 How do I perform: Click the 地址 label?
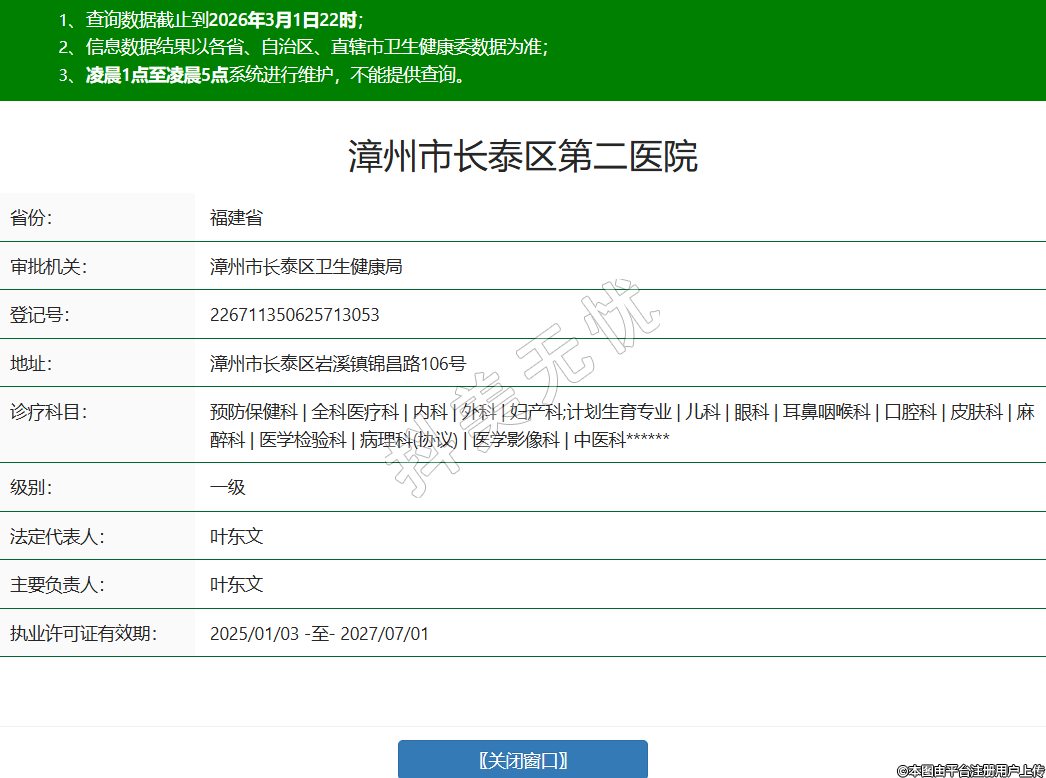coord(31,363)
